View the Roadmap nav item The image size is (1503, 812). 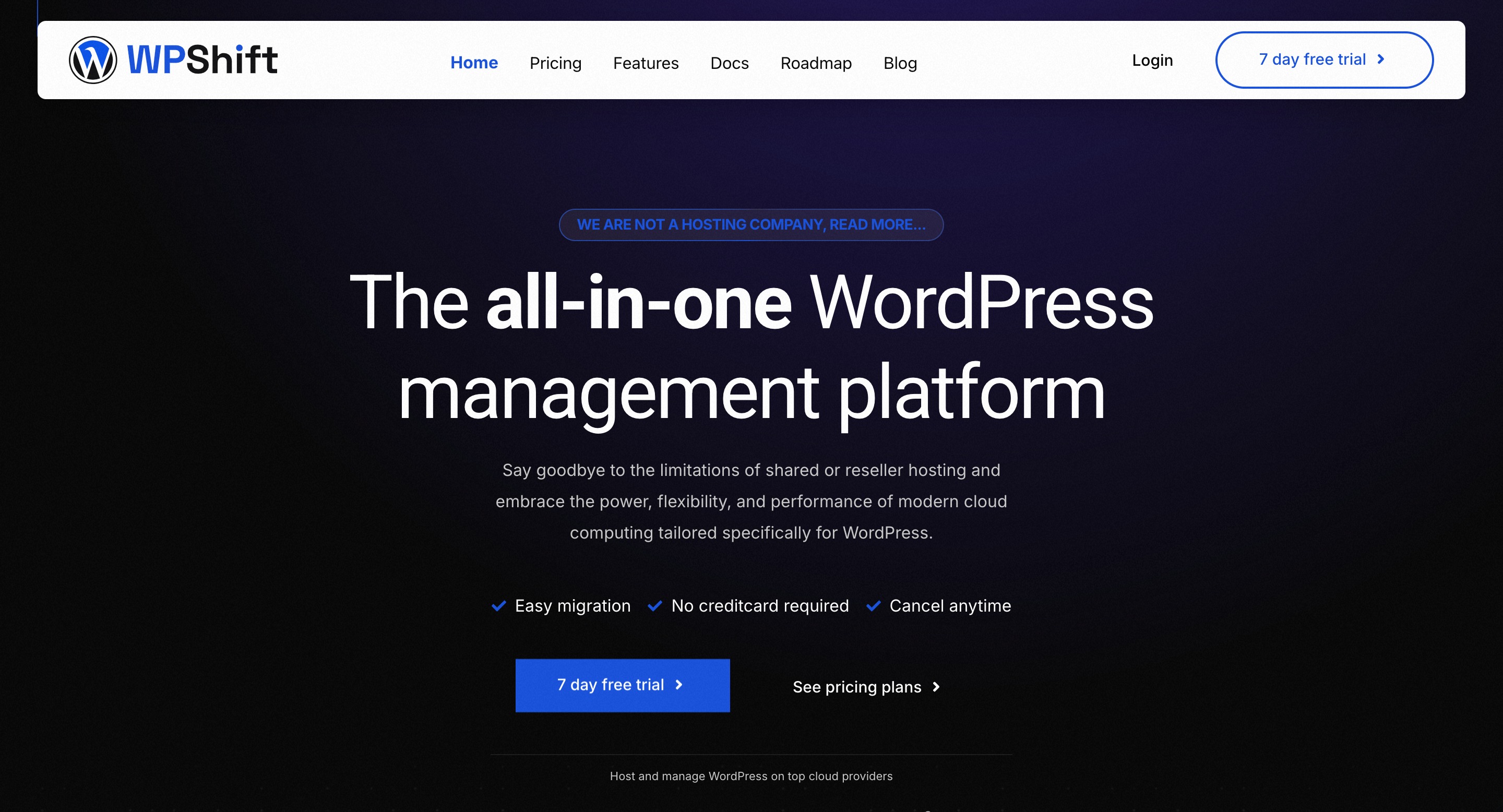(816, 63)
